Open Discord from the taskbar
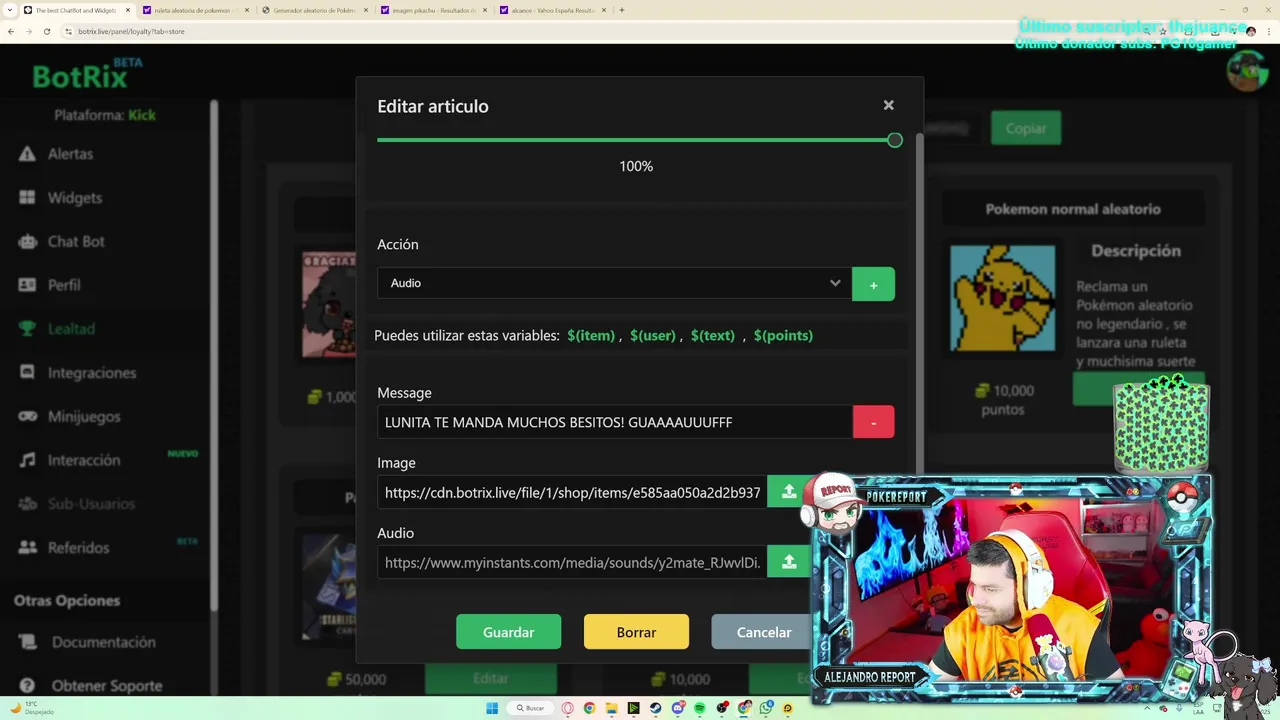The height and width of the screenshot is (720, 1280). pos(678,708)
